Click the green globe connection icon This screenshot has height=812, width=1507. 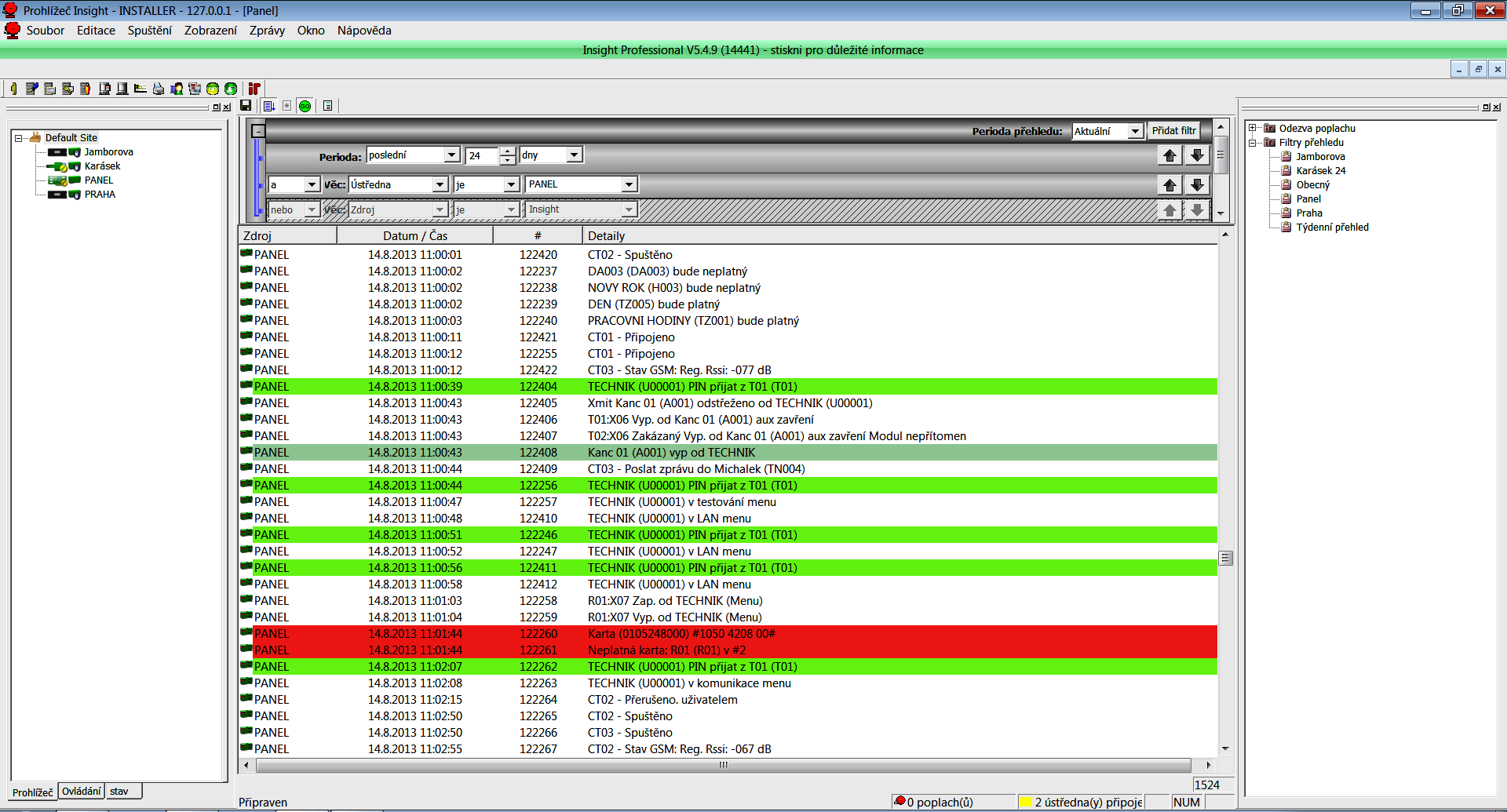(230, 89)
